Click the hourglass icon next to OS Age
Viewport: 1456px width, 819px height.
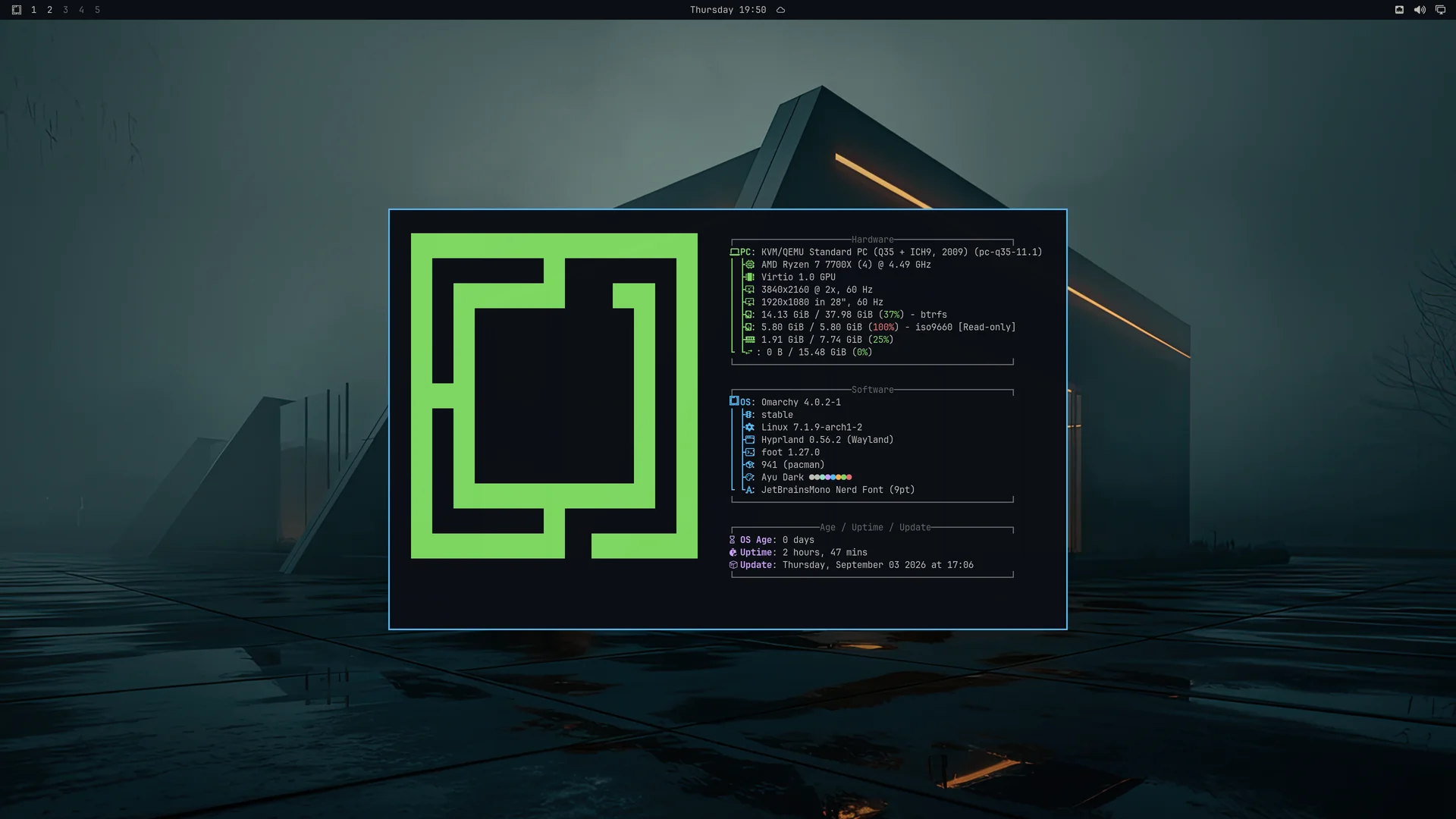coord(733,540)
